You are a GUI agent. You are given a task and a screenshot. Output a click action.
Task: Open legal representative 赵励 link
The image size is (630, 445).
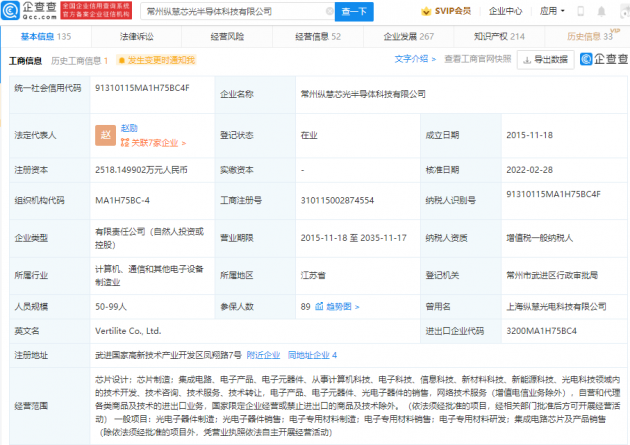coord(129,128)
